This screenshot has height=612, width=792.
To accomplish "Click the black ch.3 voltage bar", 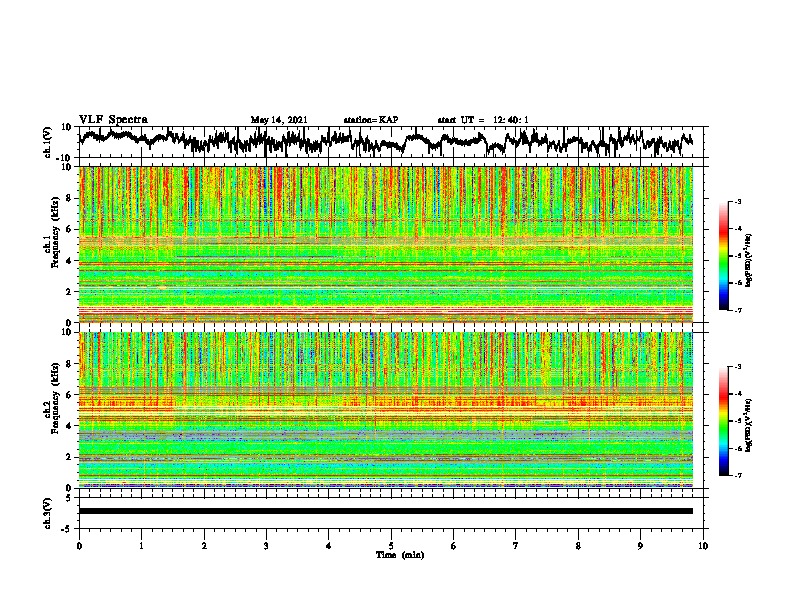I will 386,511.
